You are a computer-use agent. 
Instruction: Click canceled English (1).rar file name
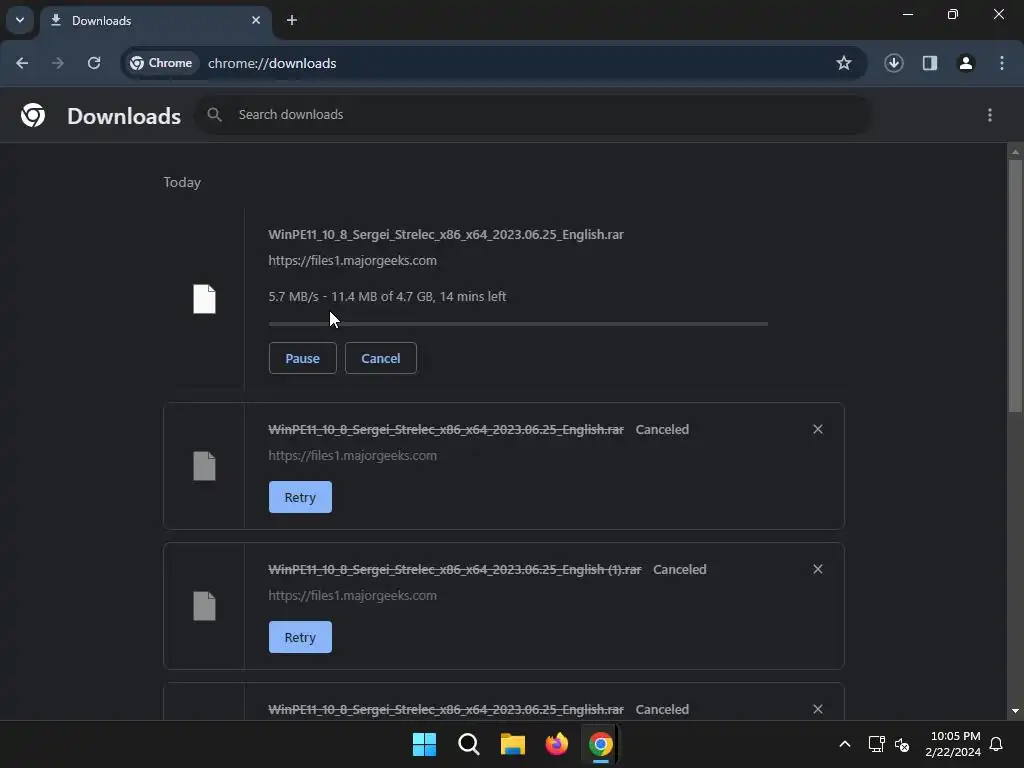pos(455,569)
